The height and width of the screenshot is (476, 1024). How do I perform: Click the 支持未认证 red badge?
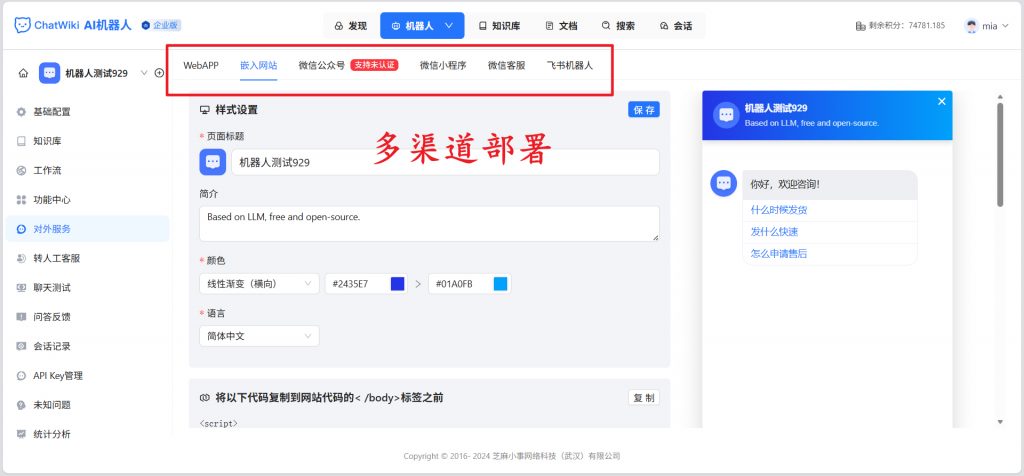[374, 65]
